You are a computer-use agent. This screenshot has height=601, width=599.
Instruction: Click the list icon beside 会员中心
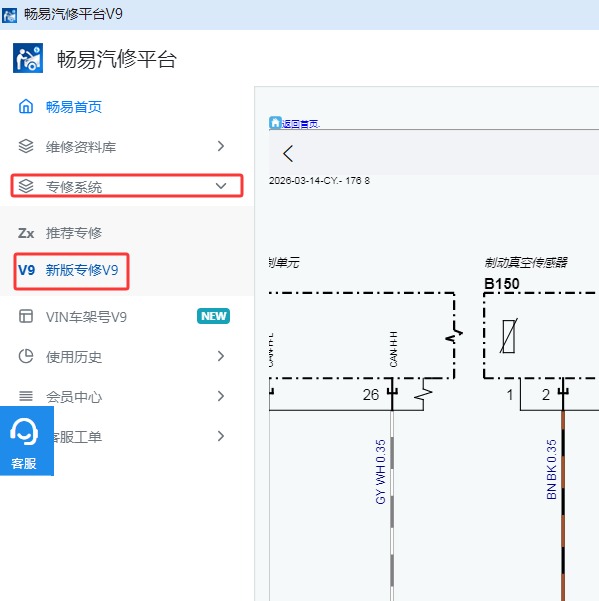pos(26,396)
